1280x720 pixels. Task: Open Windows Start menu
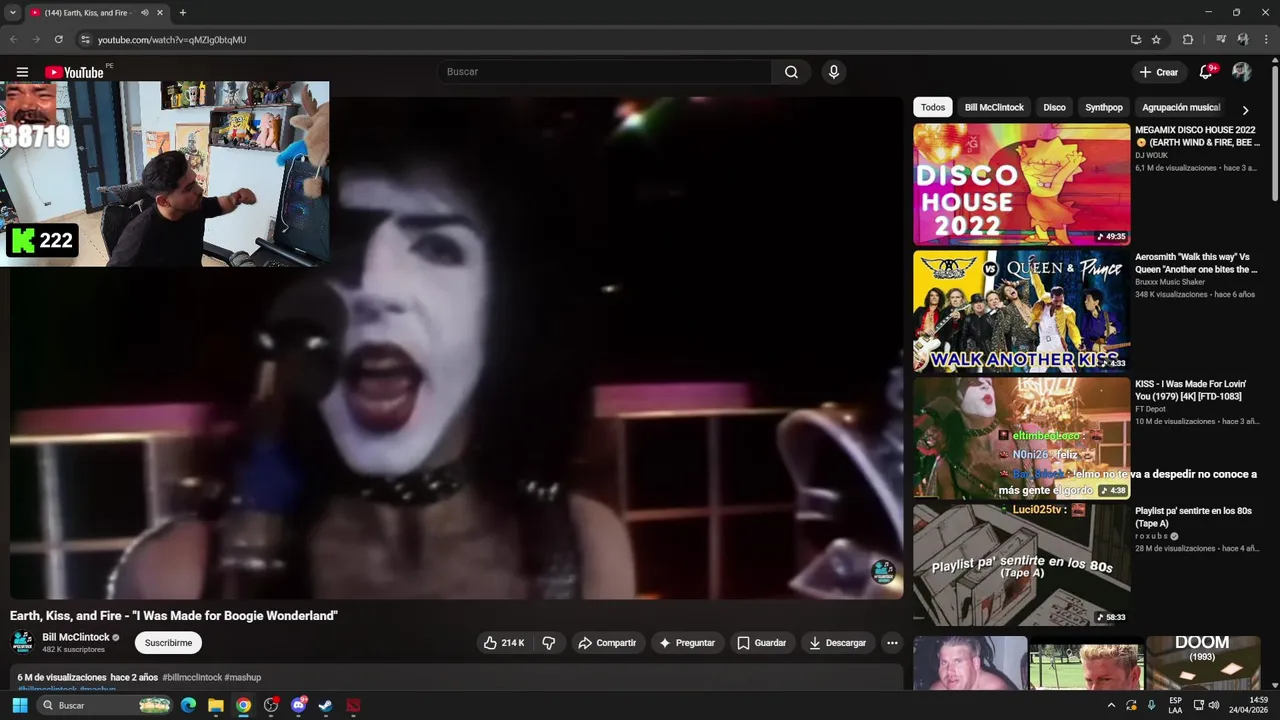point(19,705)
